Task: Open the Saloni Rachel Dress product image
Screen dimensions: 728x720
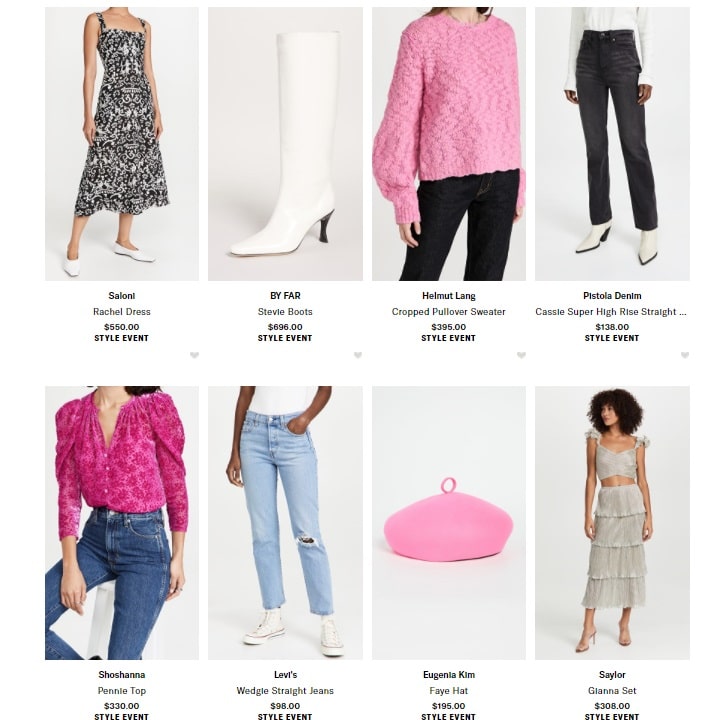Action: coord(122,144)
